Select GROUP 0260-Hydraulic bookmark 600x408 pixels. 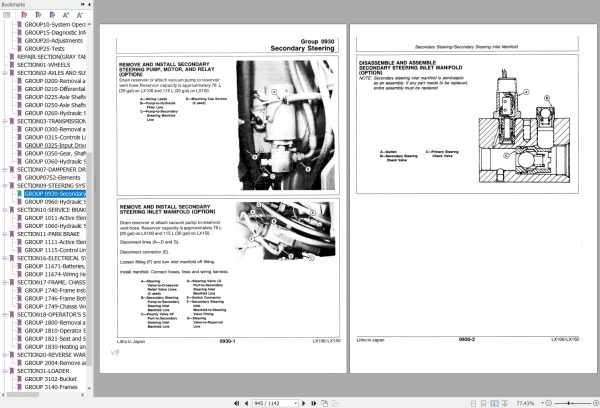[x=55, y=113]
